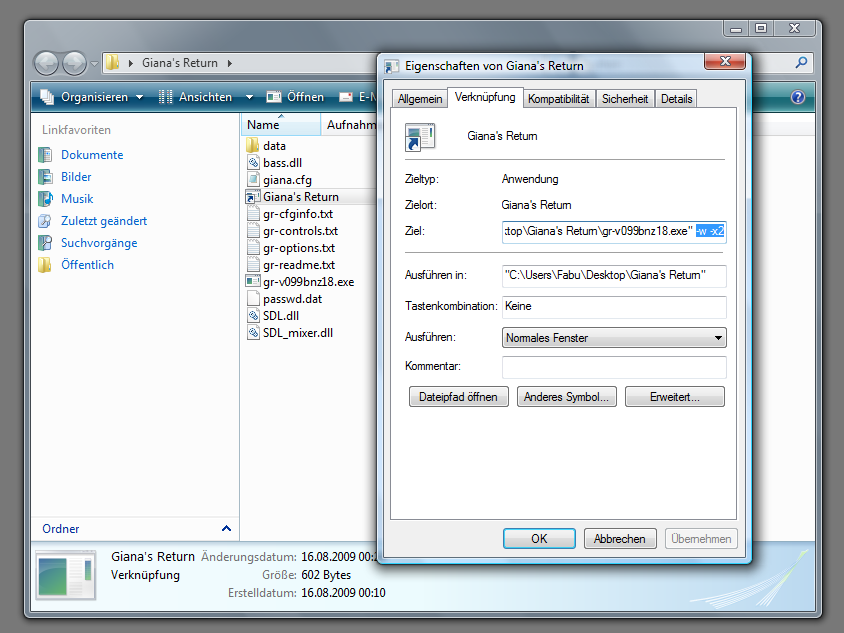Image resolution: width=844 pixels, height=633 pixels.
Task: Open Dokumente in Linkfavoriten
Action: (x=92, y=155)
